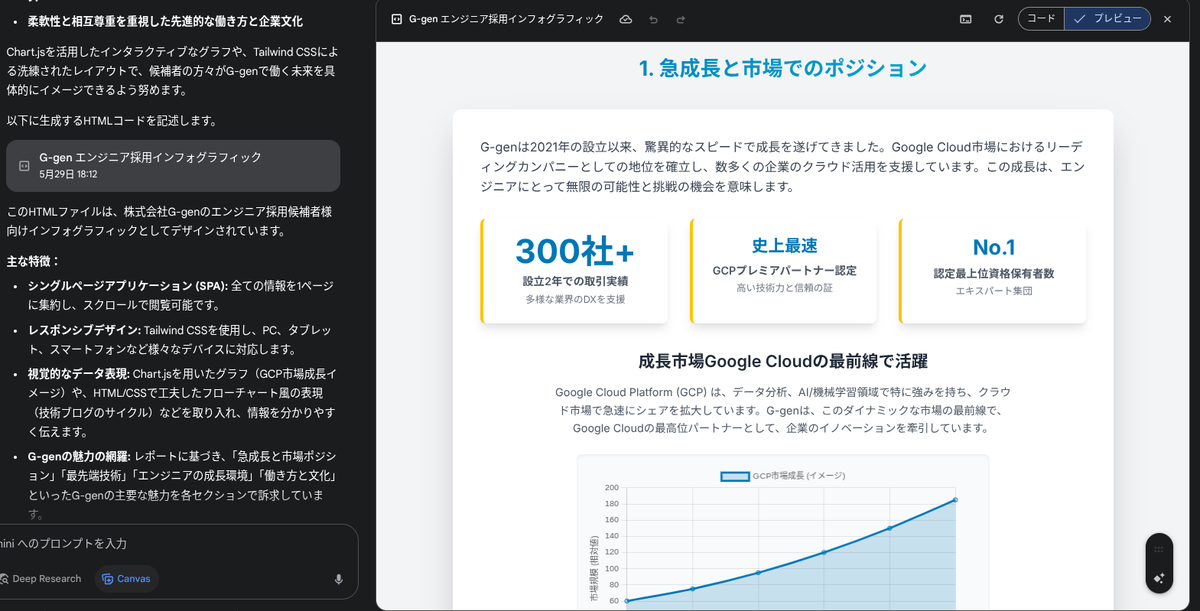
Task: Click heading 成長市場Google Cloudの最前線で活躍
Action: click(783, 361)
